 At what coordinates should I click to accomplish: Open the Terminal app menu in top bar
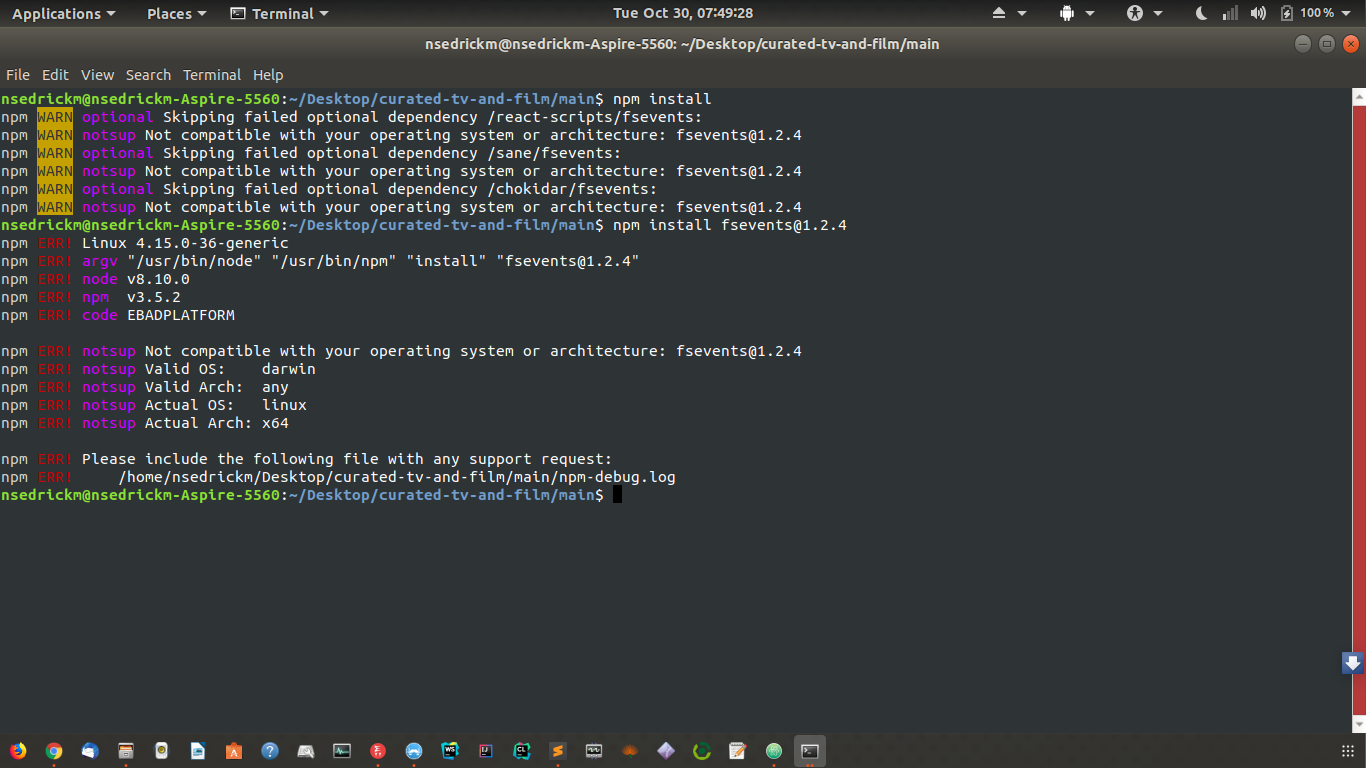coord(279,13)
